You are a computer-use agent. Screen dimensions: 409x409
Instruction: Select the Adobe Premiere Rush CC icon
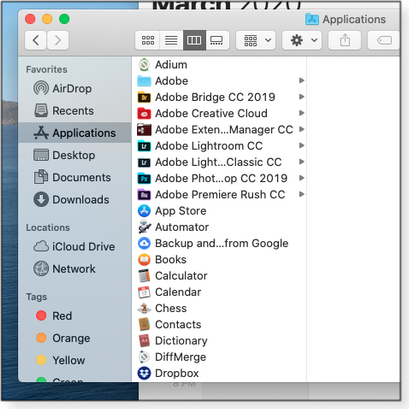(x=144, y=195)
